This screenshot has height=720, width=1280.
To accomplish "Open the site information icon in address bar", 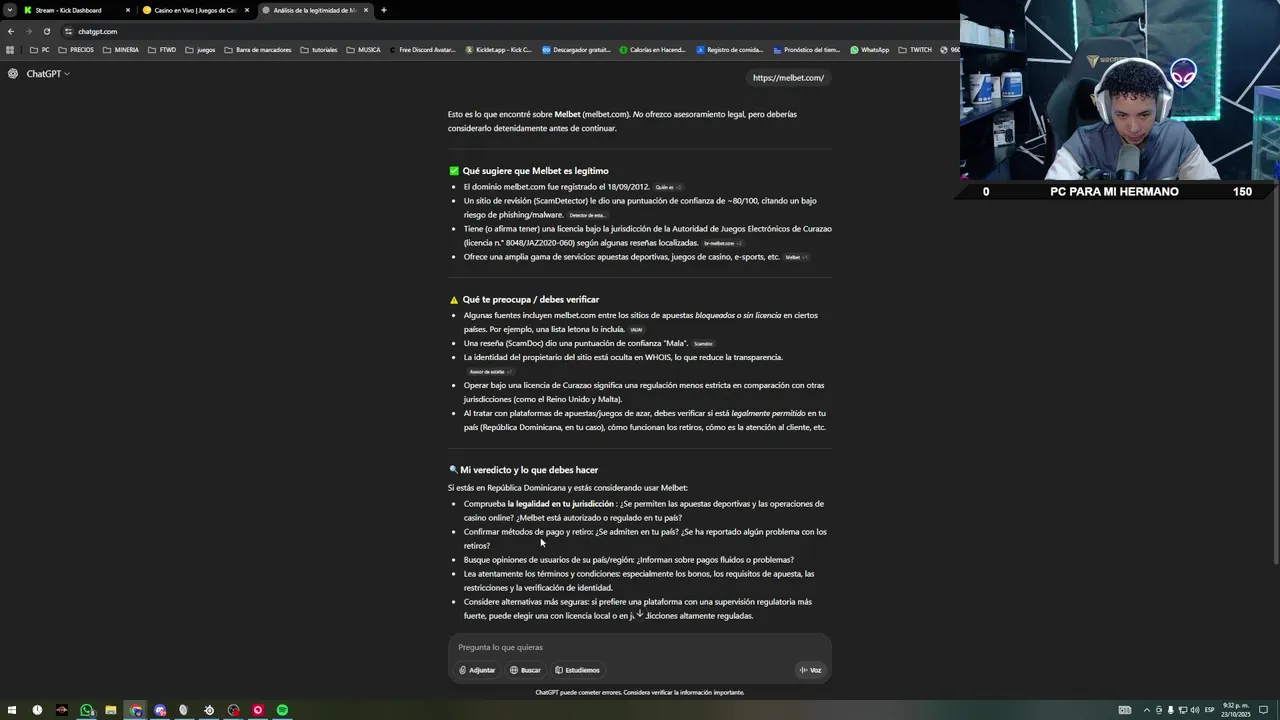I will tap(70, 31).
